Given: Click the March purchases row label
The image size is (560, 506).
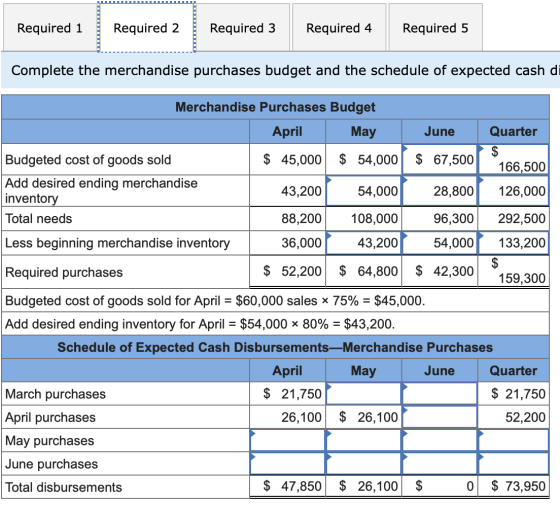Looking at the screenshot, I should click(55, 394).
